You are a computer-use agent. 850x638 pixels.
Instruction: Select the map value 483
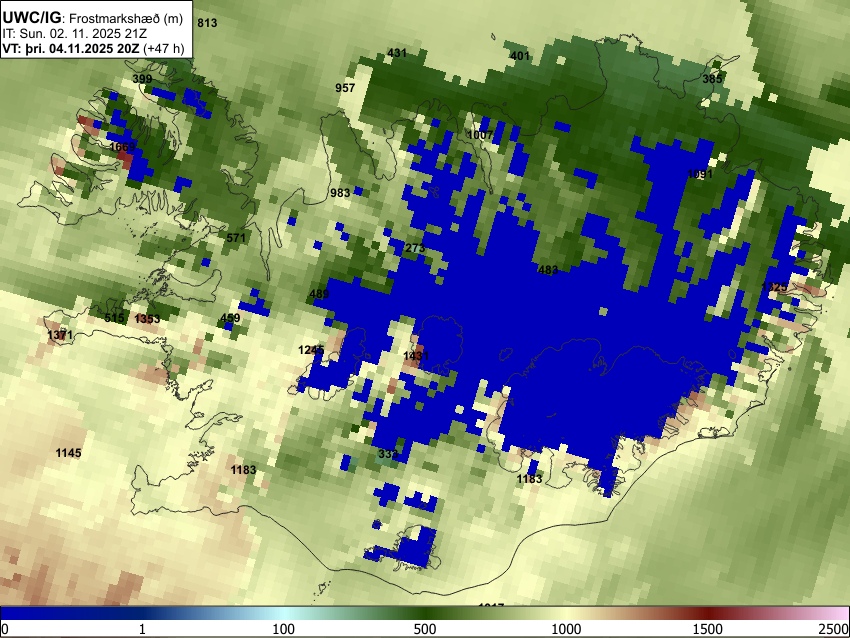click(548, 270)
